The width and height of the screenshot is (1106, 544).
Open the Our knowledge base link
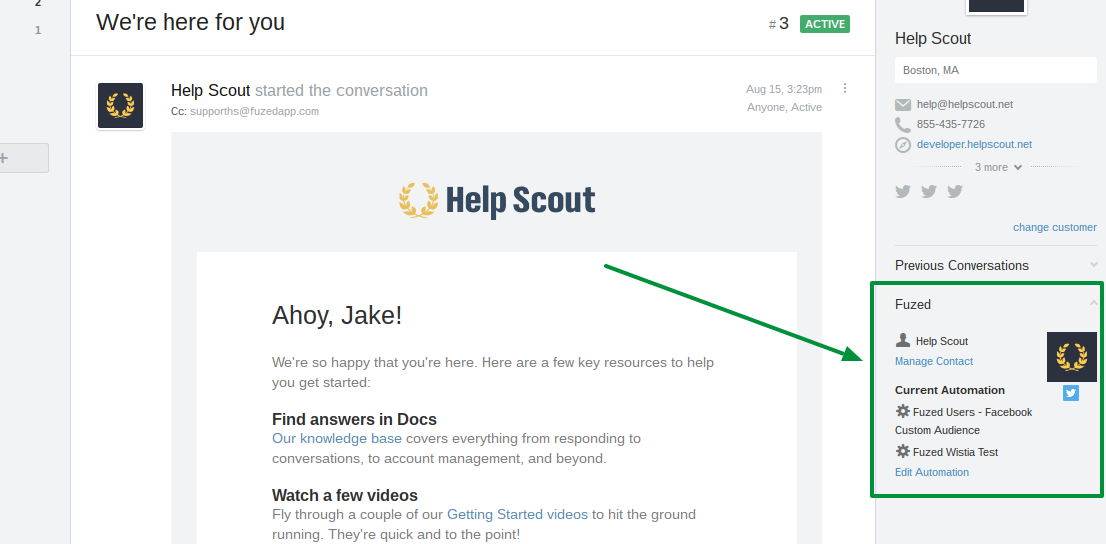point(337,438)
